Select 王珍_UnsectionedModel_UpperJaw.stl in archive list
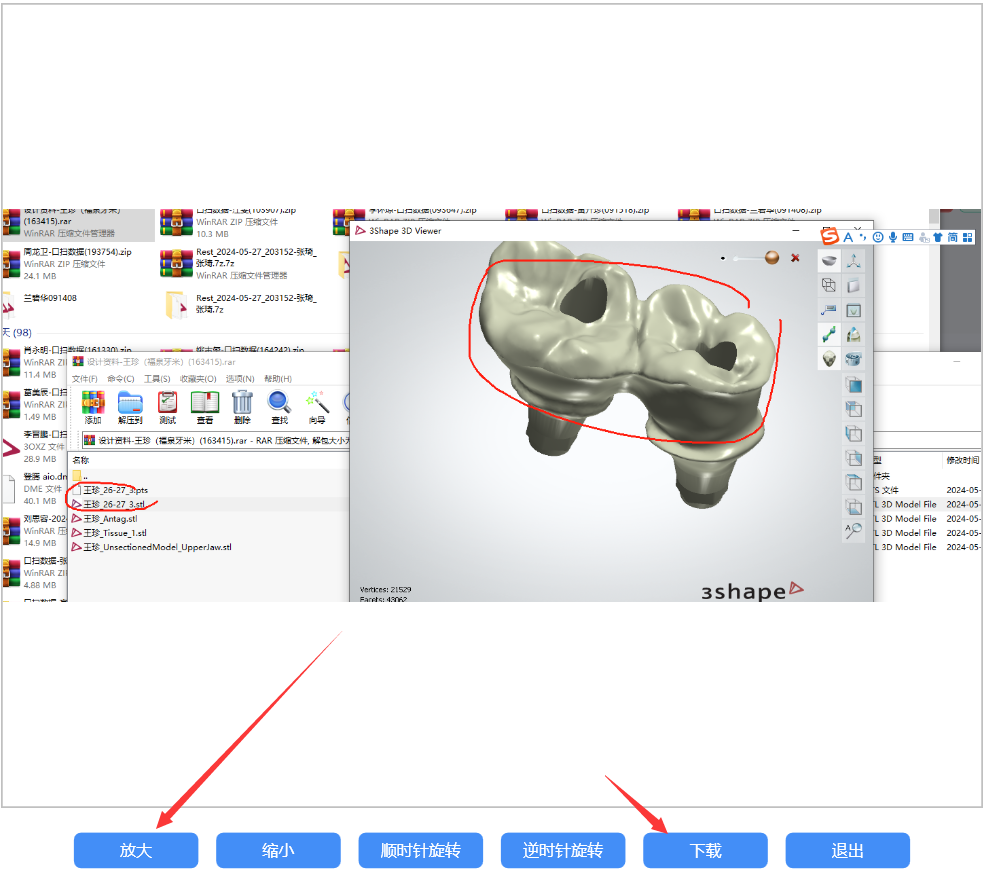Image resolution: width=985 pixels, height=879 pixels. [x=156, y=547]
